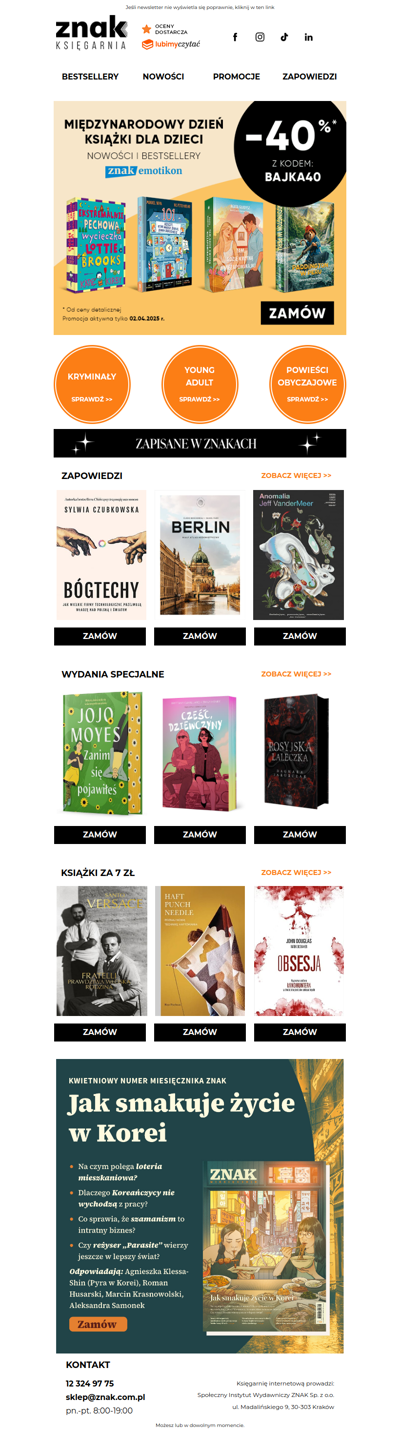Click Zamów on the -40% banner
Screen dimensions: 400x1452
[297, 313]
